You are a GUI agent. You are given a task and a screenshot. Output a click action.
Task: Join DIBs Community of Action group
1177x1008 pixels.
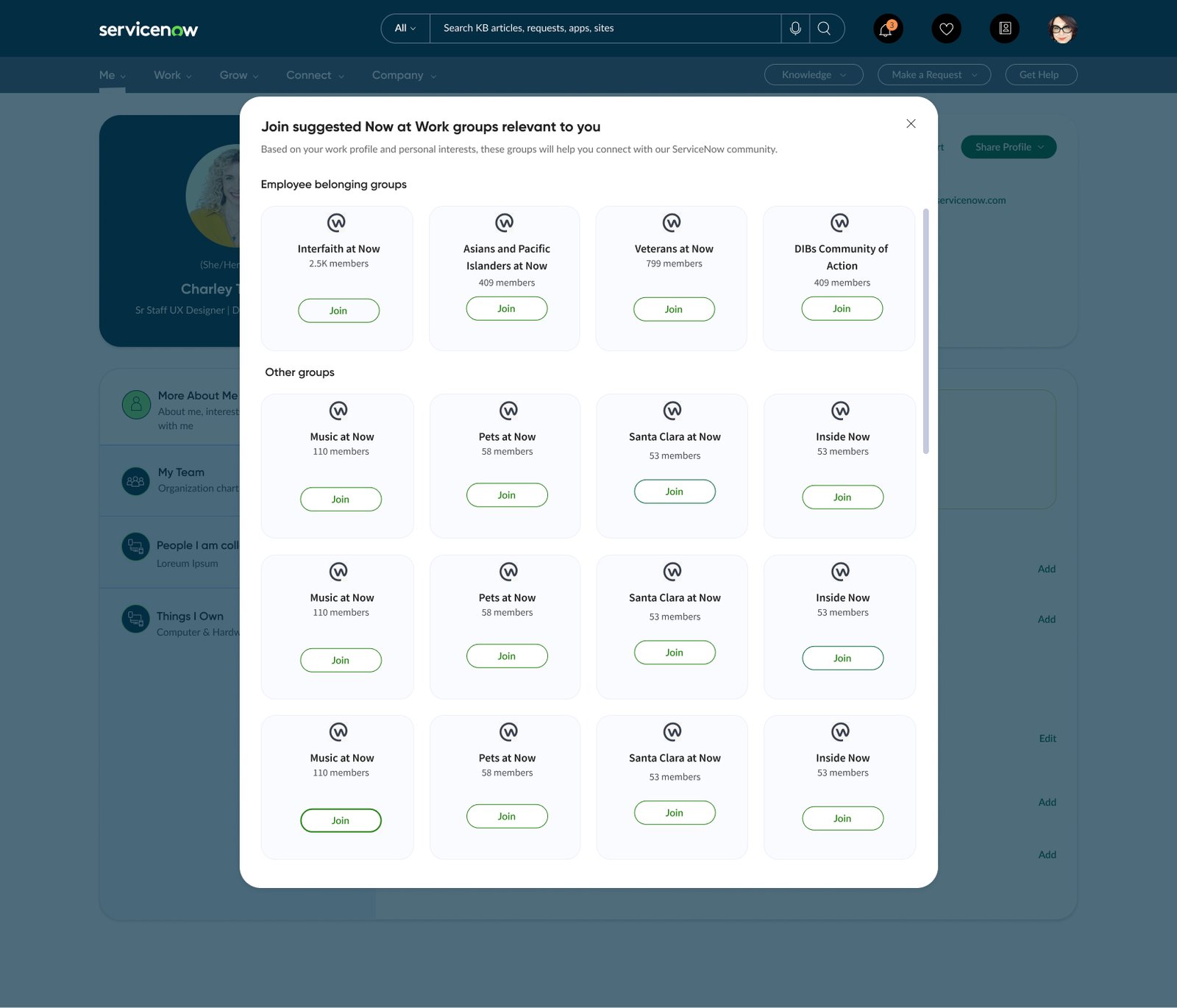point(842,308)
